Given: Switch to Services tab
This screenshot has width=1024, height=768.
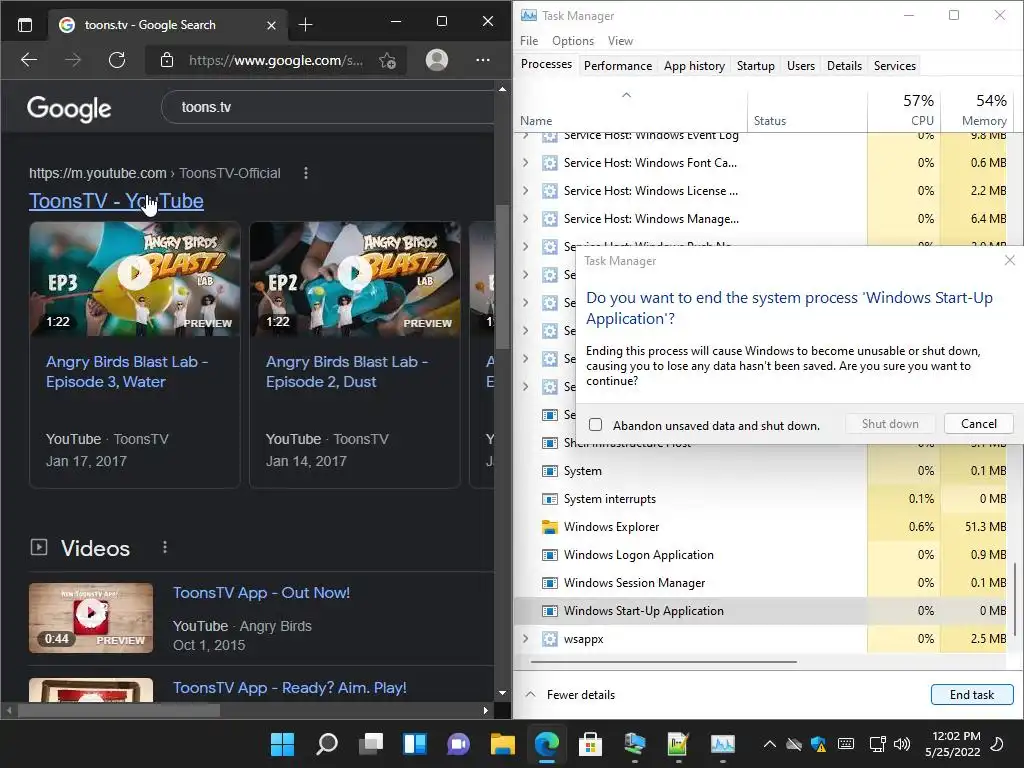Looking at the screenshot, I should [895, 65].
